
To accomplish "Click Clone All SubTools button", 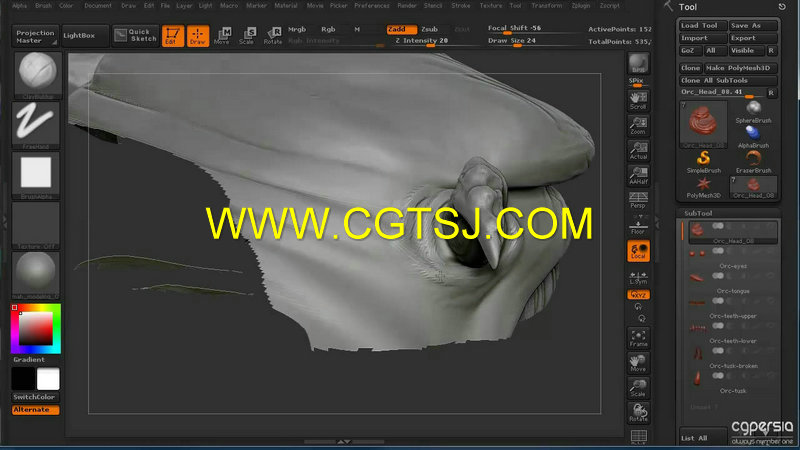I will tap(728, 81).
